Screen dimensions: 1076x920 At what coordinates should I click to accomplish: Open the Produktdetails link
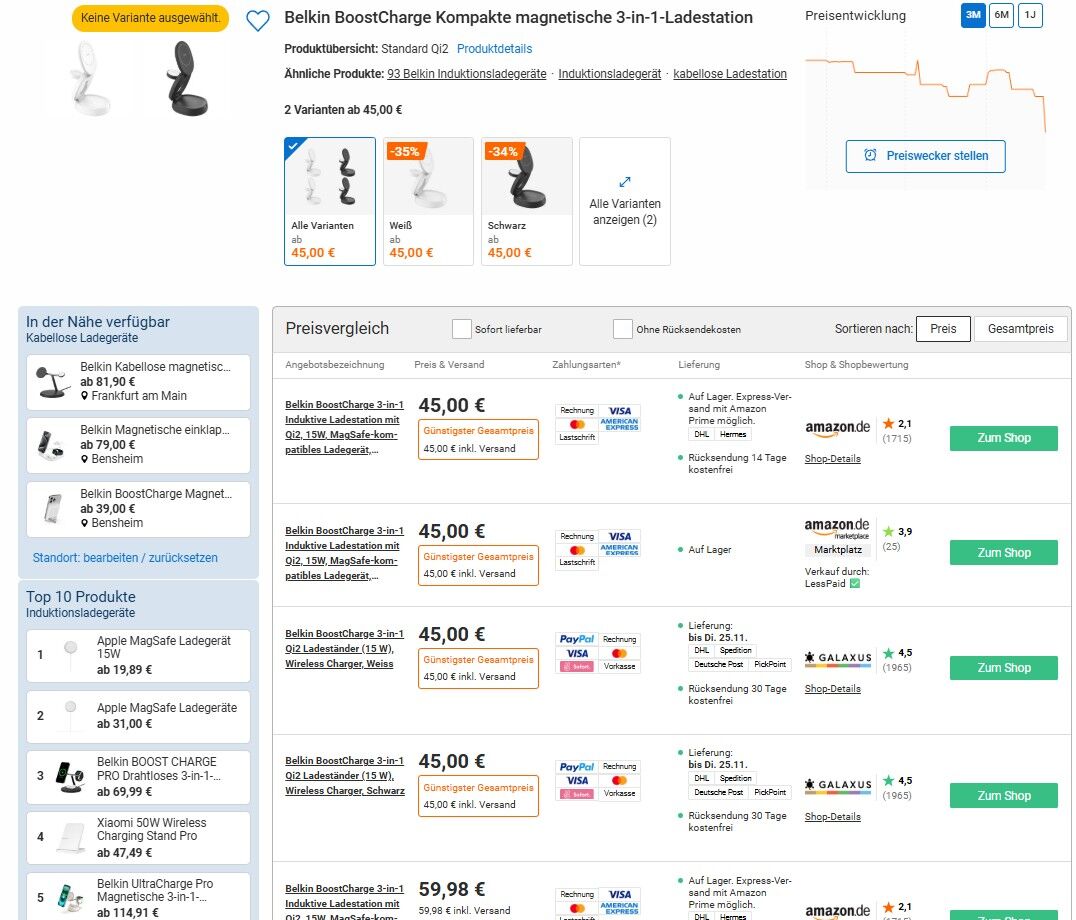494,49
